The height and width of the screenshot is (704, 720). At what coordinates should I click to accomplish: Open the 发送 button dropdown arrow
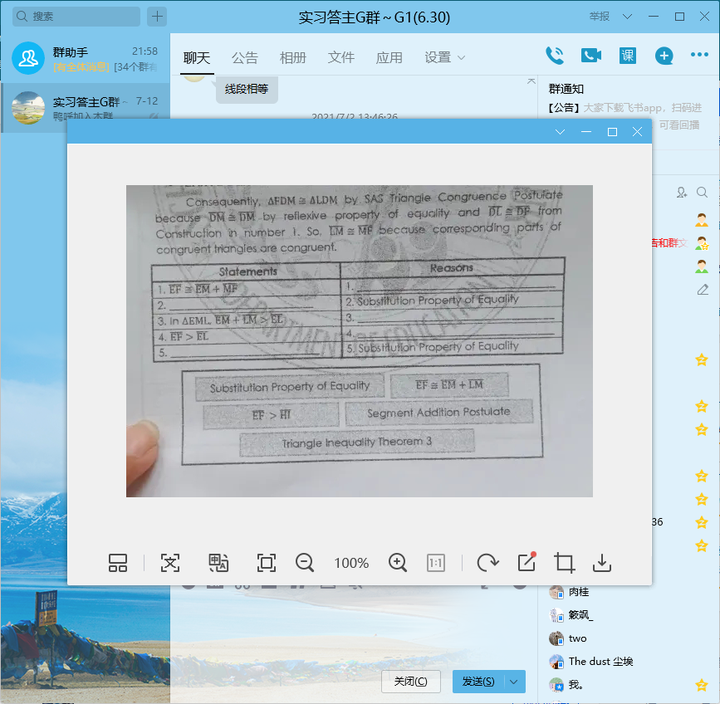514,681
